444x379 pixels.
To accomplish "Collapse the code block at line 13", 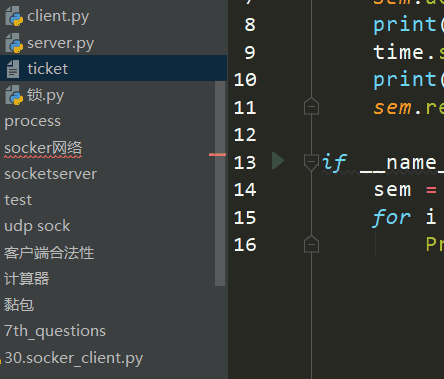I will coord(311,162).
